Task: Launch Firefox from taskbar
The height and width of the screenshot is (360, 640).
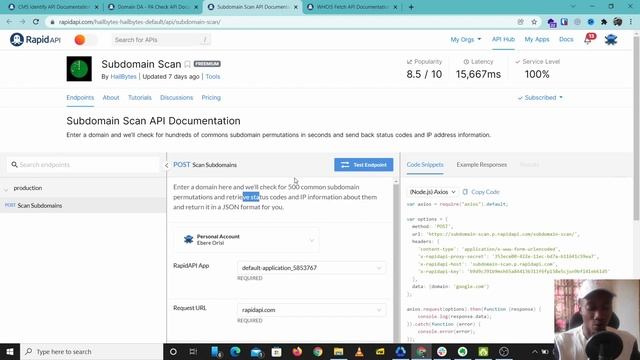Action: [x=297, y=351]
